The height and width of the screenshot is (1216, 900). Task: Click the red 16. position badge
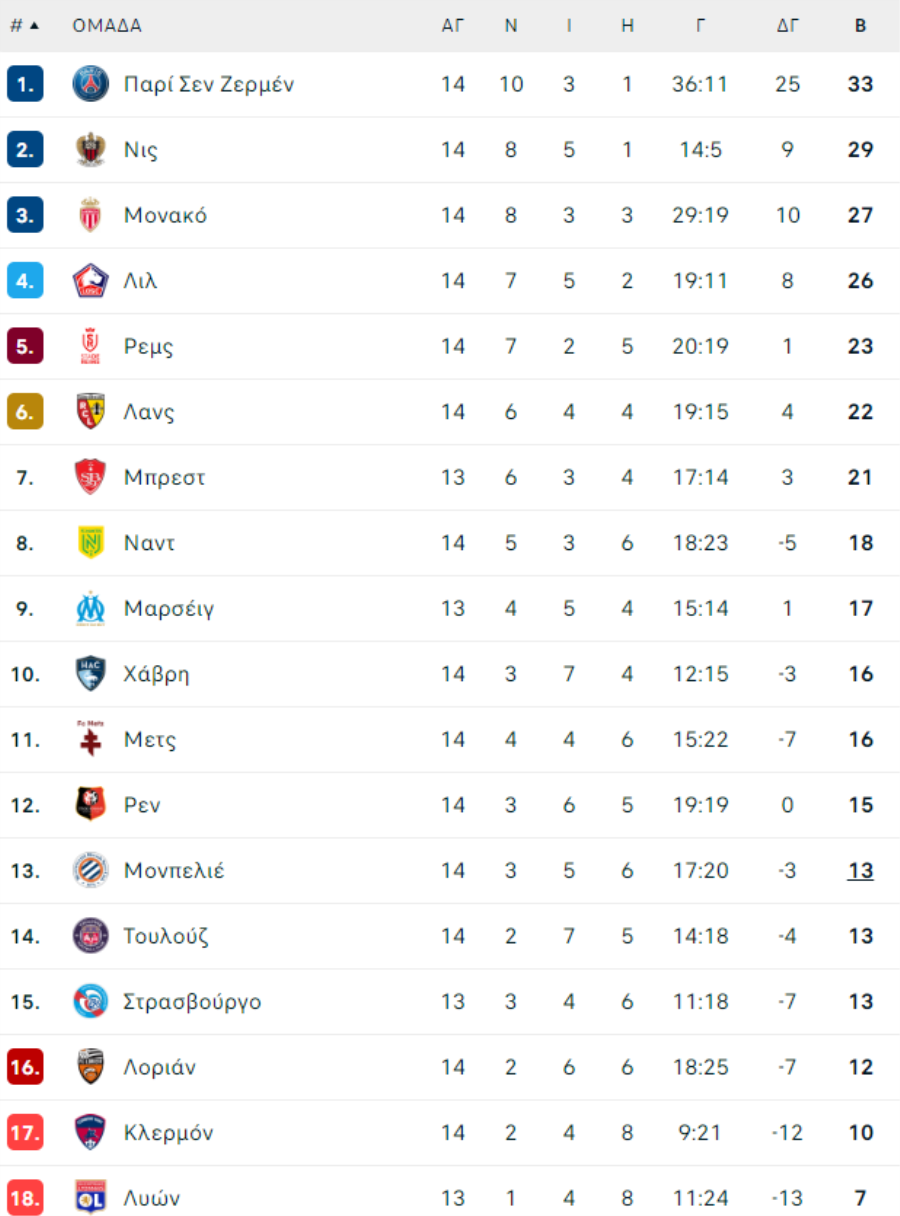tap(25, 1067)
